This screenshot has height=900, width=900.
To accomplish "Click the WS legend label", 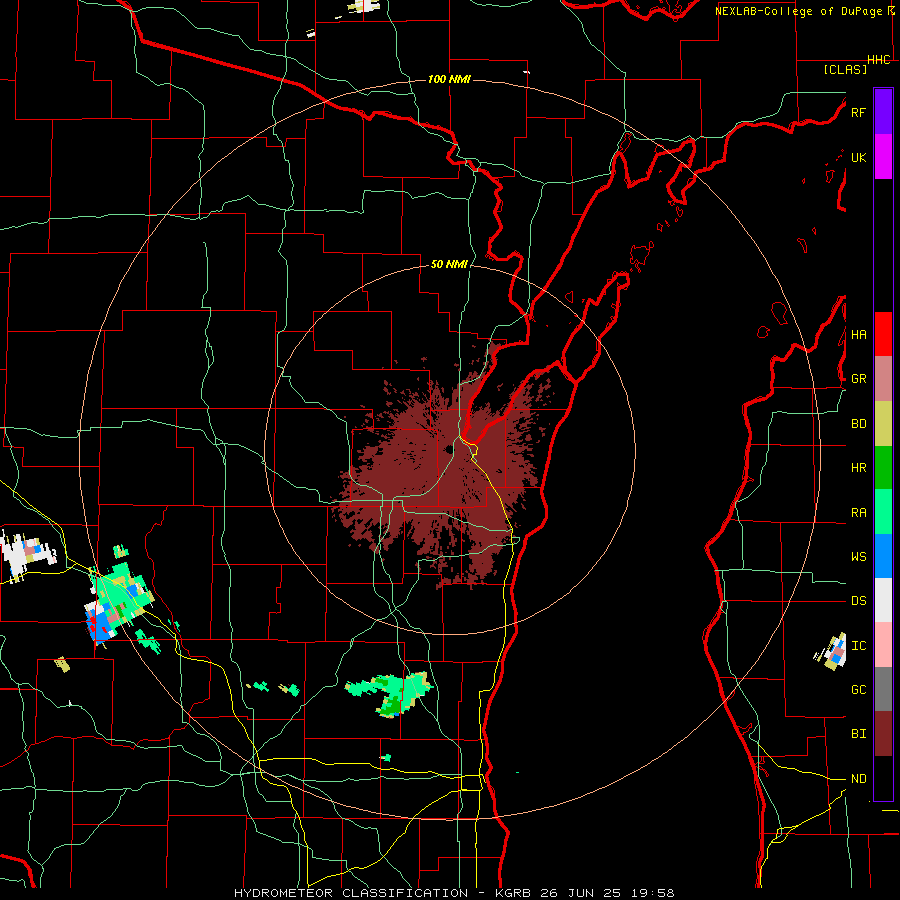I will [x=858, y=556].
